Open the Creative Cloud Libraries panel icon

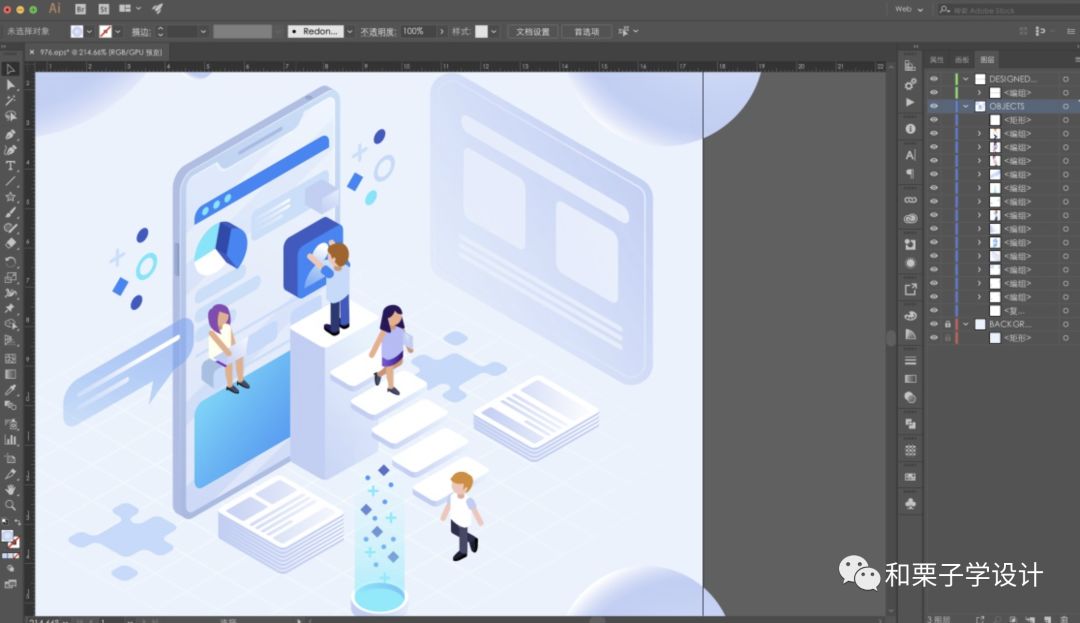pos(910,219)
